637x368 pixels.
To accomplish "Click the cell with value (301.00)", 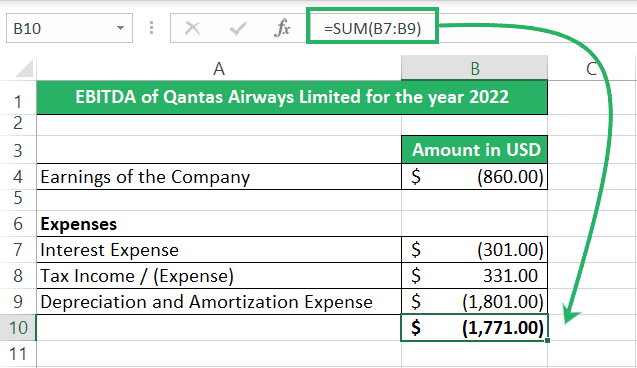I will click(474, 249).
